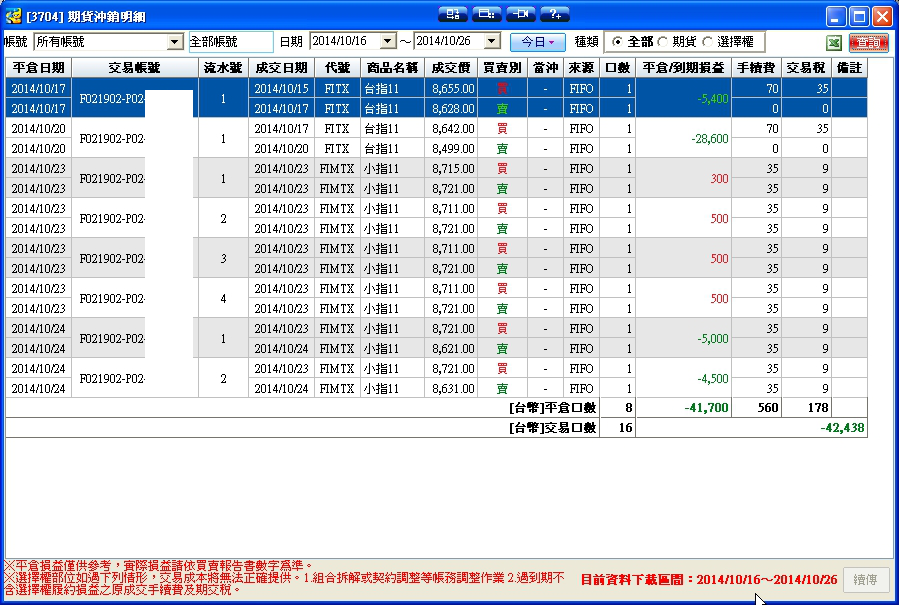Maximize the window
This screenshot has width=899, height=605.
pos(859,17)
